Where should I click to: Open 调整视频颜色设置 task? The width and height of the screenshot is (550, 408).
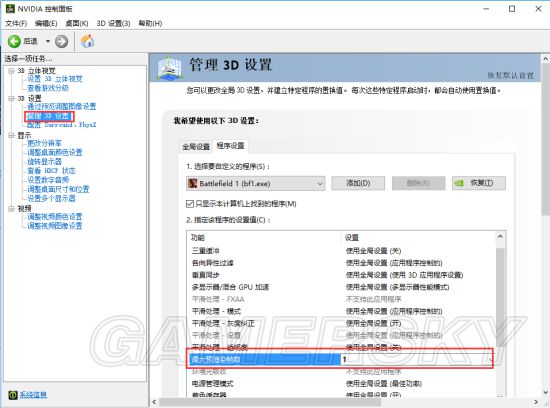pos(55,216)
